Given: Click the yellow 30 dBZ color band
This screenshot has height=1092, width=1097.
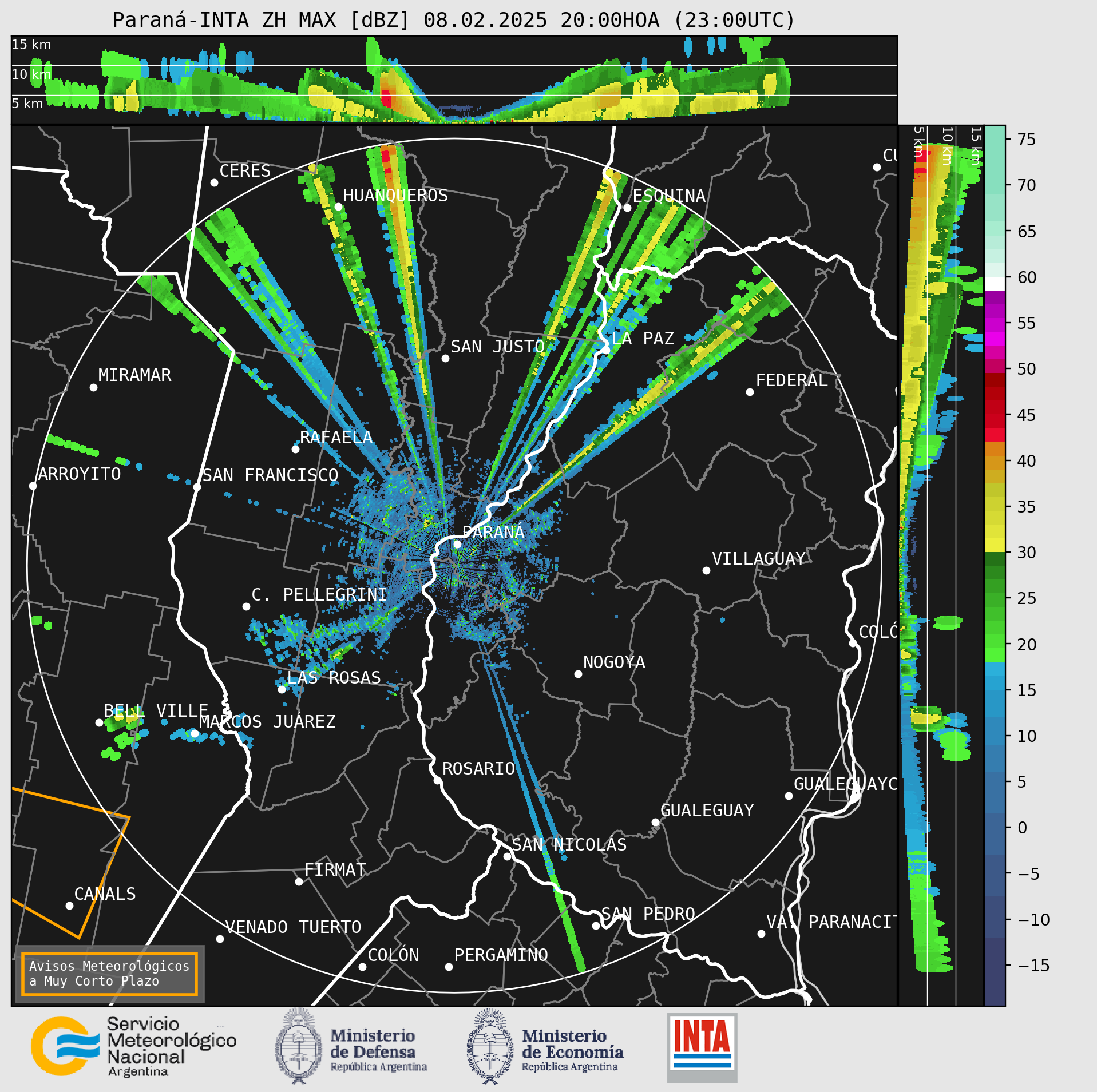Looking at the screenshot, I should pyautogui.click(x=995, y=545).
